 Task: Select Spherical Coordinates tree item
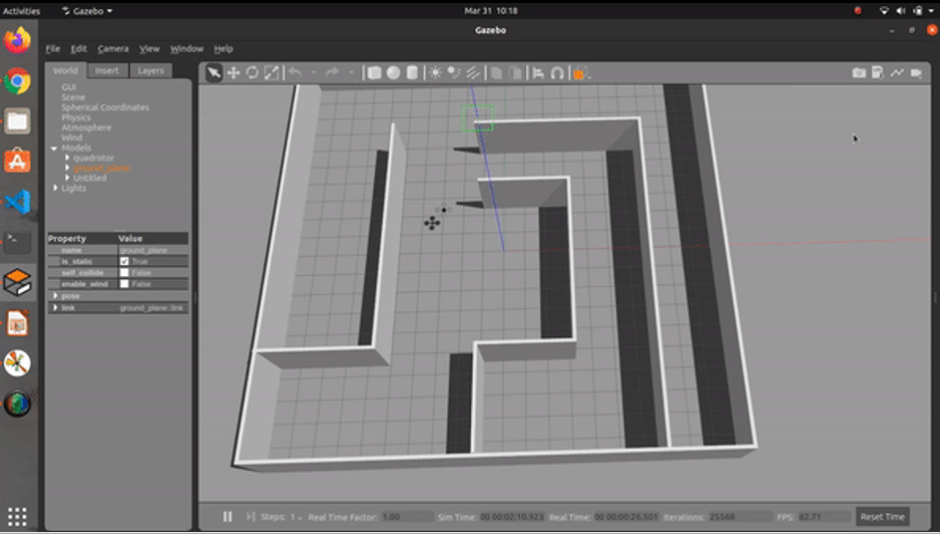click(105, 107)
